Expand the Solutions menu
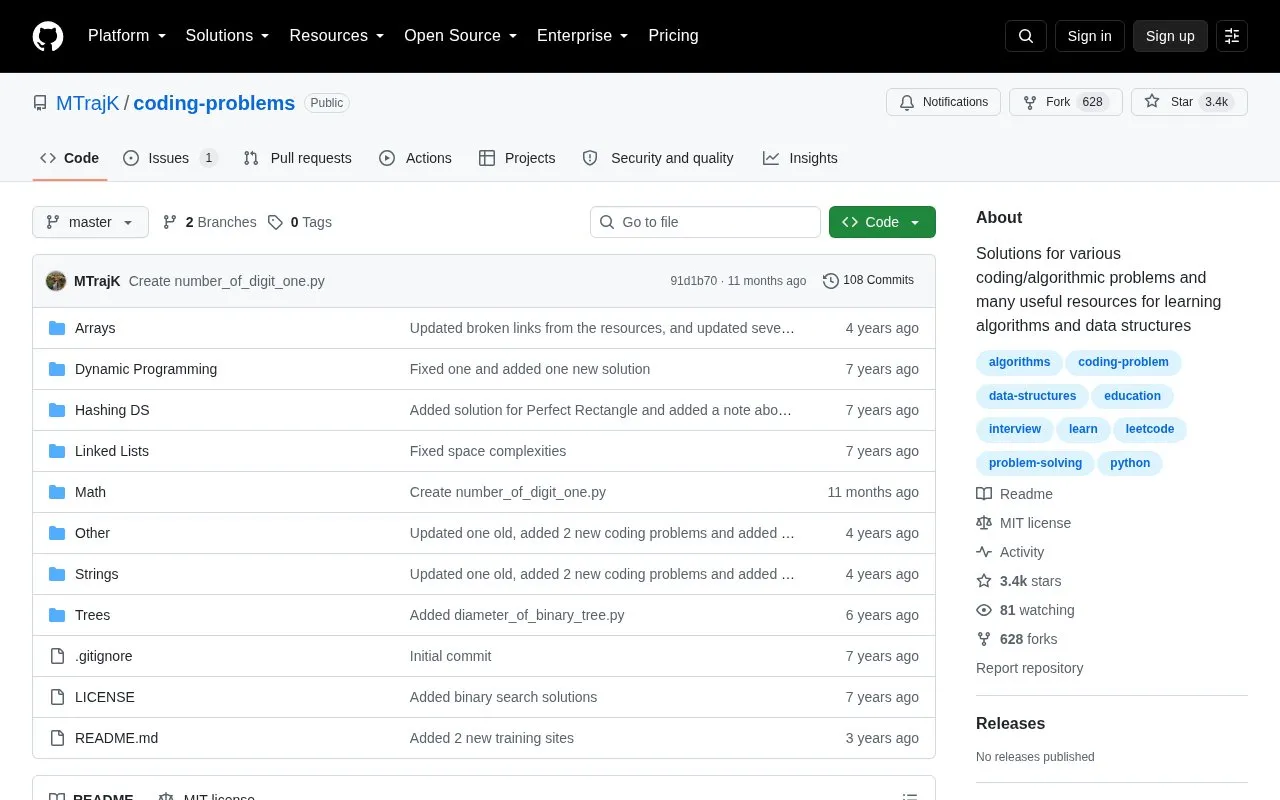1280x800 pixels. point(228,36)
